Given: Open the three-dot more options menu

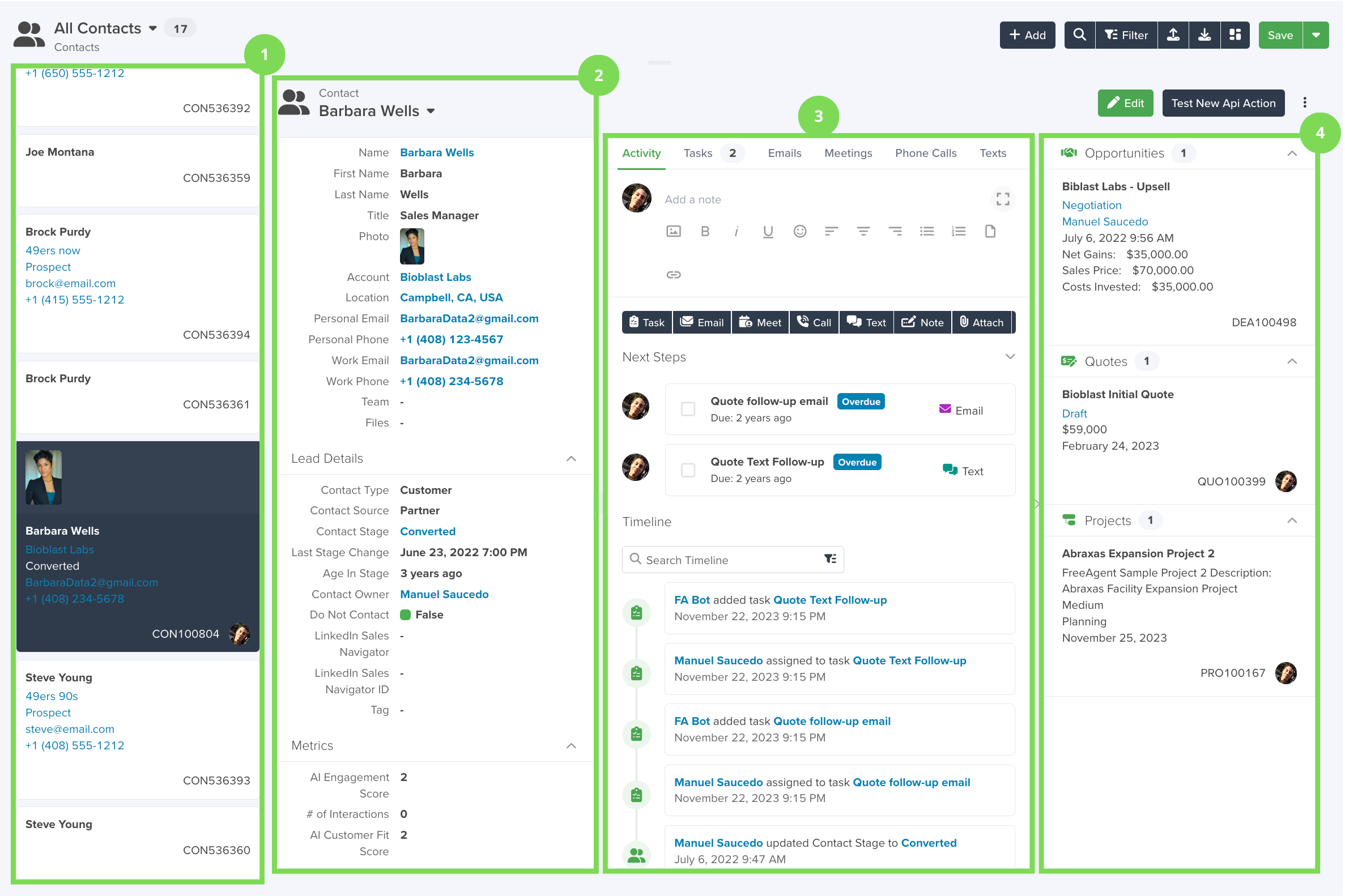Looking at the screenshot, I should tap(1304, 103).
